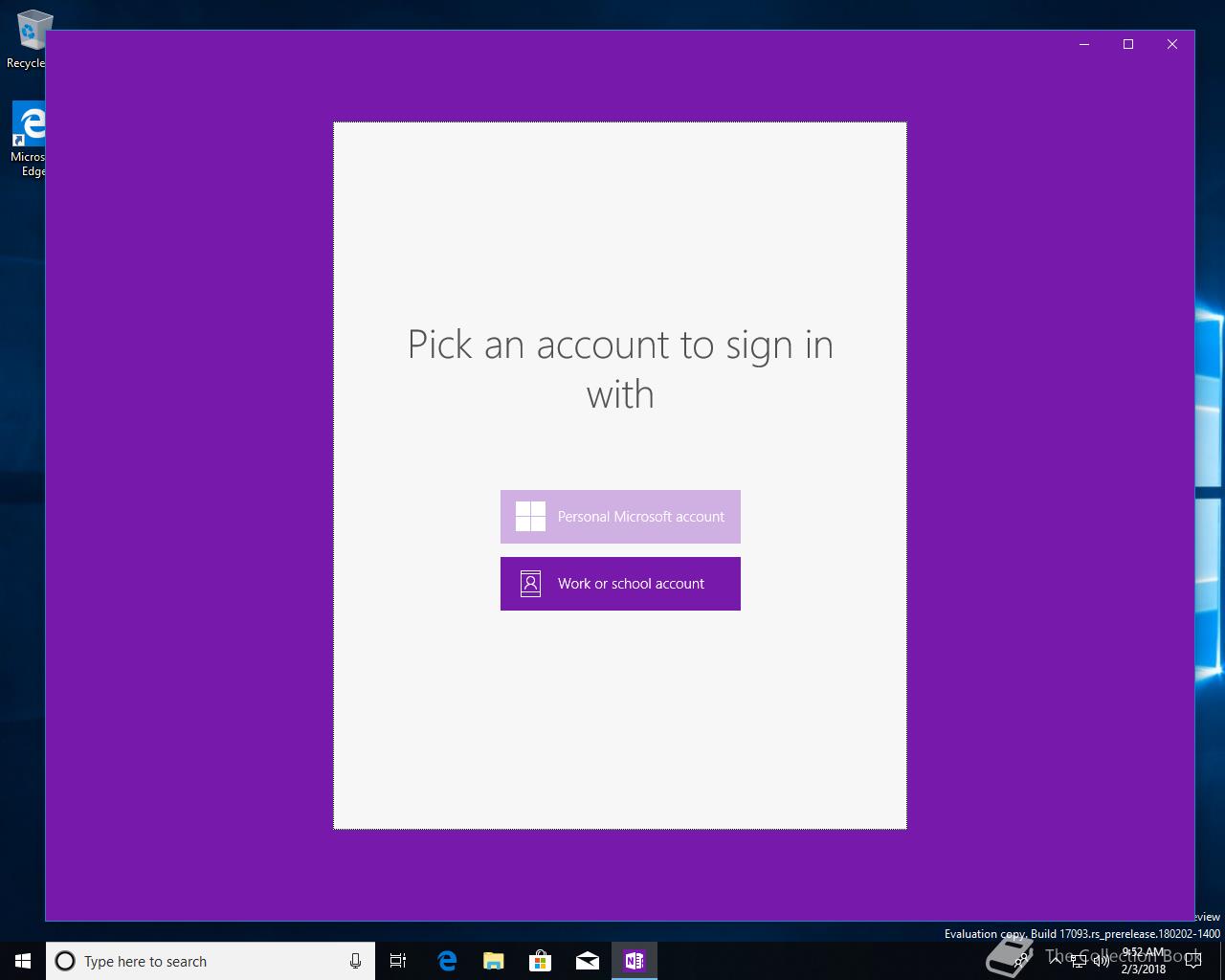Choose Personal Microsoft account button
The height and width of the screenshot is (980, 1225).
coord(620,517)
